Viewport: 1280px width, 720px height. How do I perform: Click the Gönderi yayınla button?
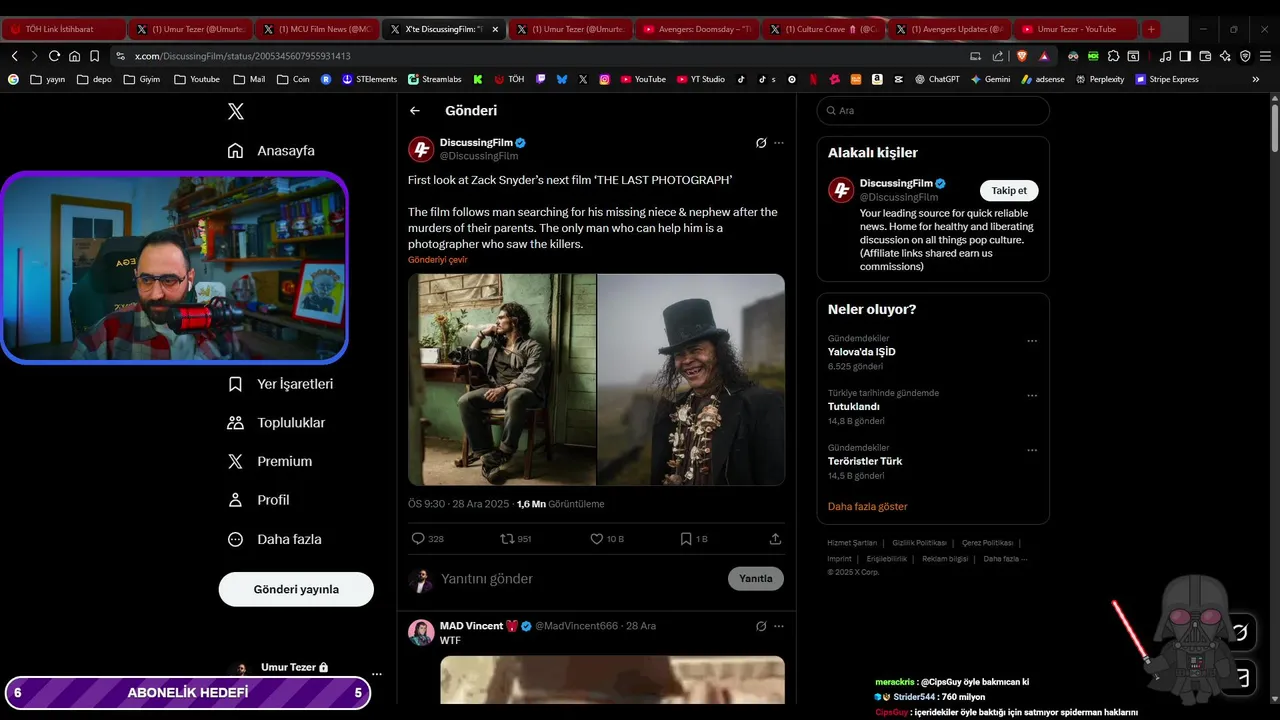click(296, 589)
